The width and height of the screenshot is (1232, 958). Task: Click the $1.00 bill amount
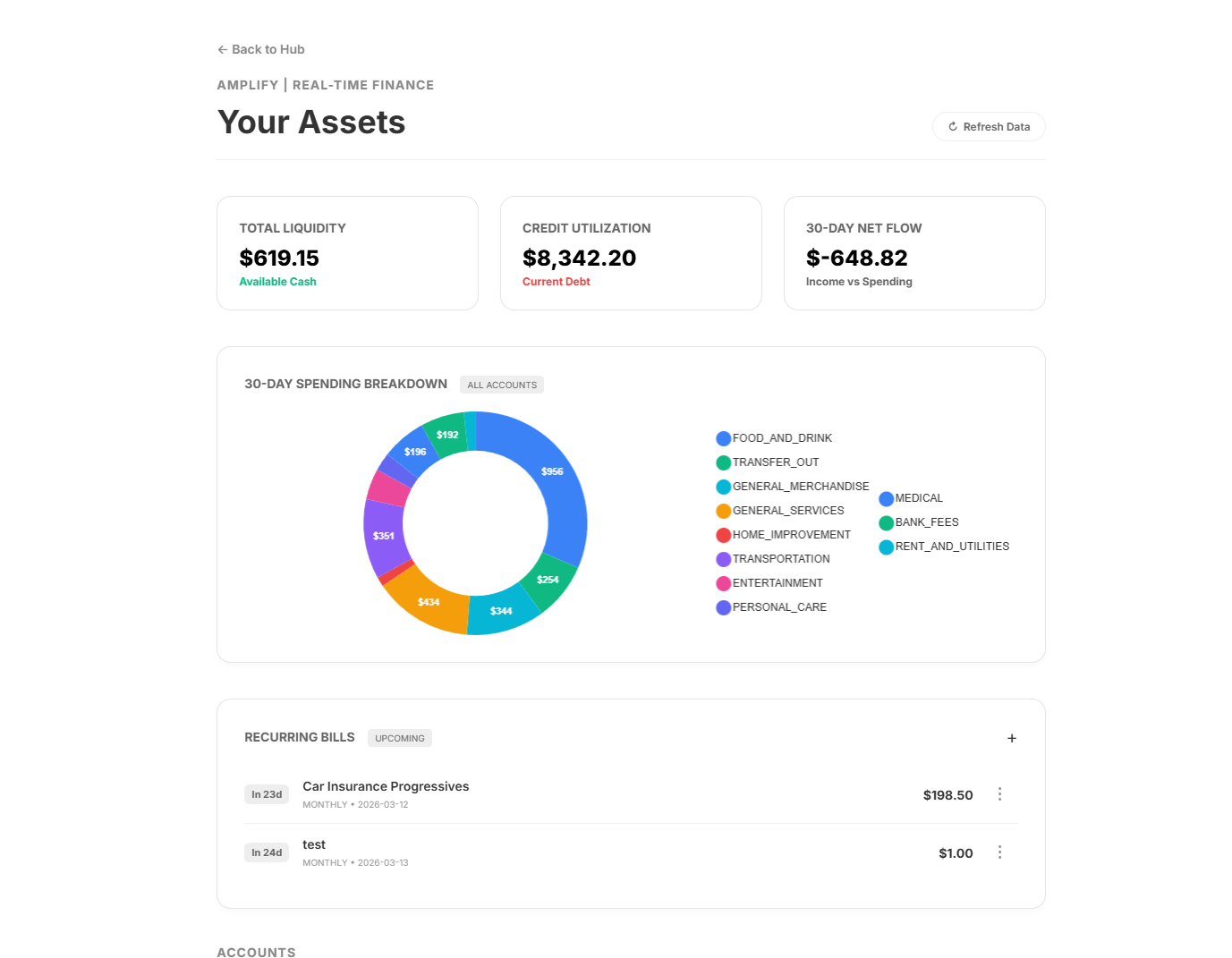coord(956,853)
